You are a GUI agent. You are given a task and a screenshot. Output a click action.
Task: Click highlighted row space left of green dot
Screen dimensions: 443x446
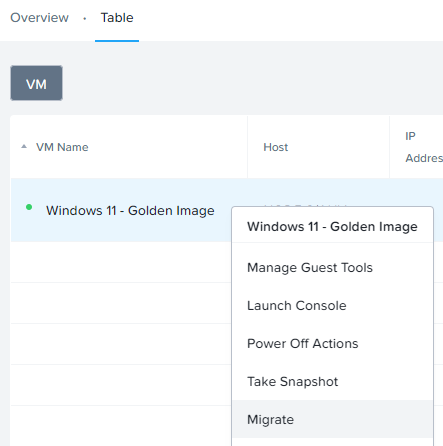18,210
